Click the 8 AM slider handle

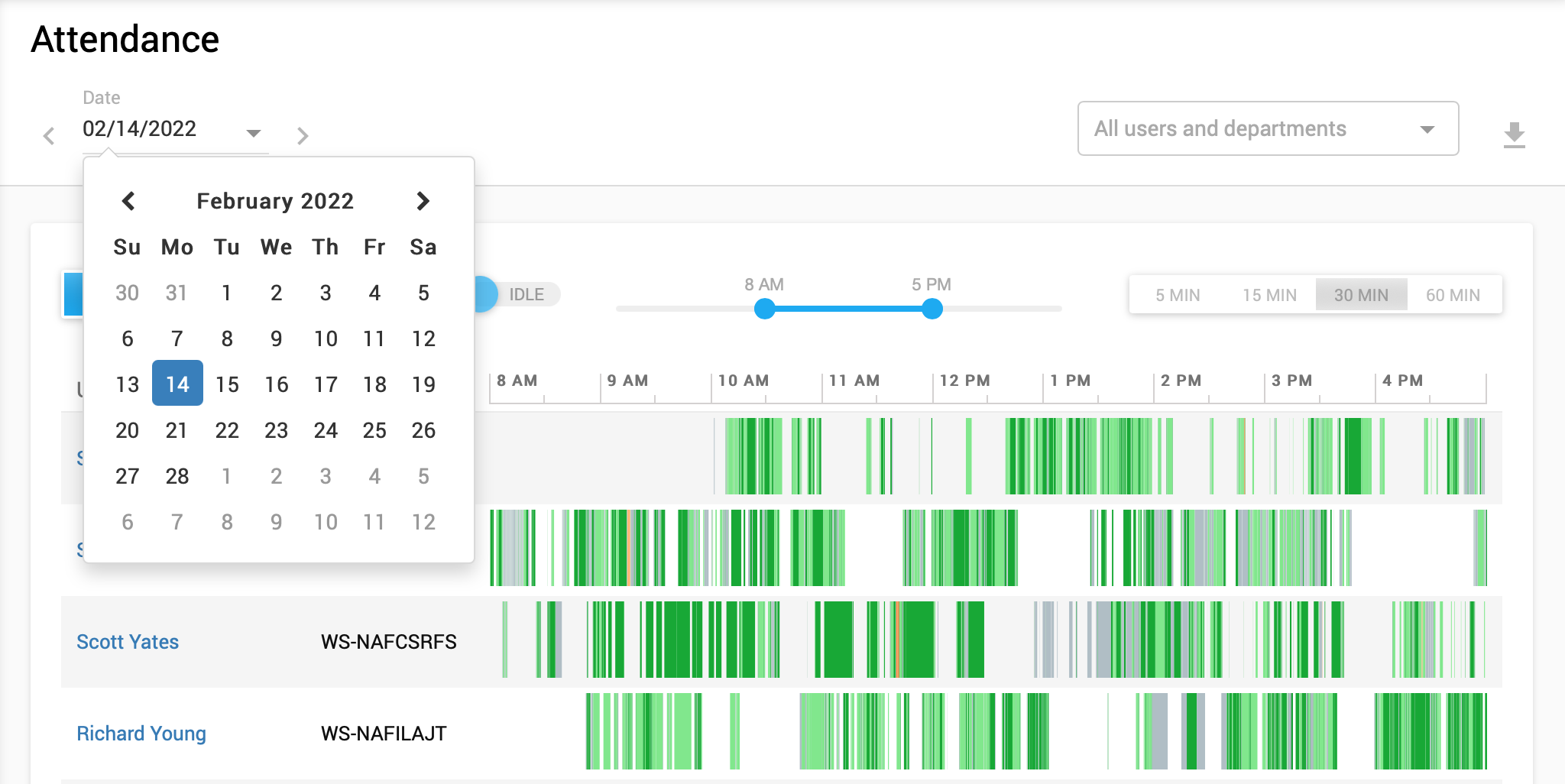pos(764,309)
